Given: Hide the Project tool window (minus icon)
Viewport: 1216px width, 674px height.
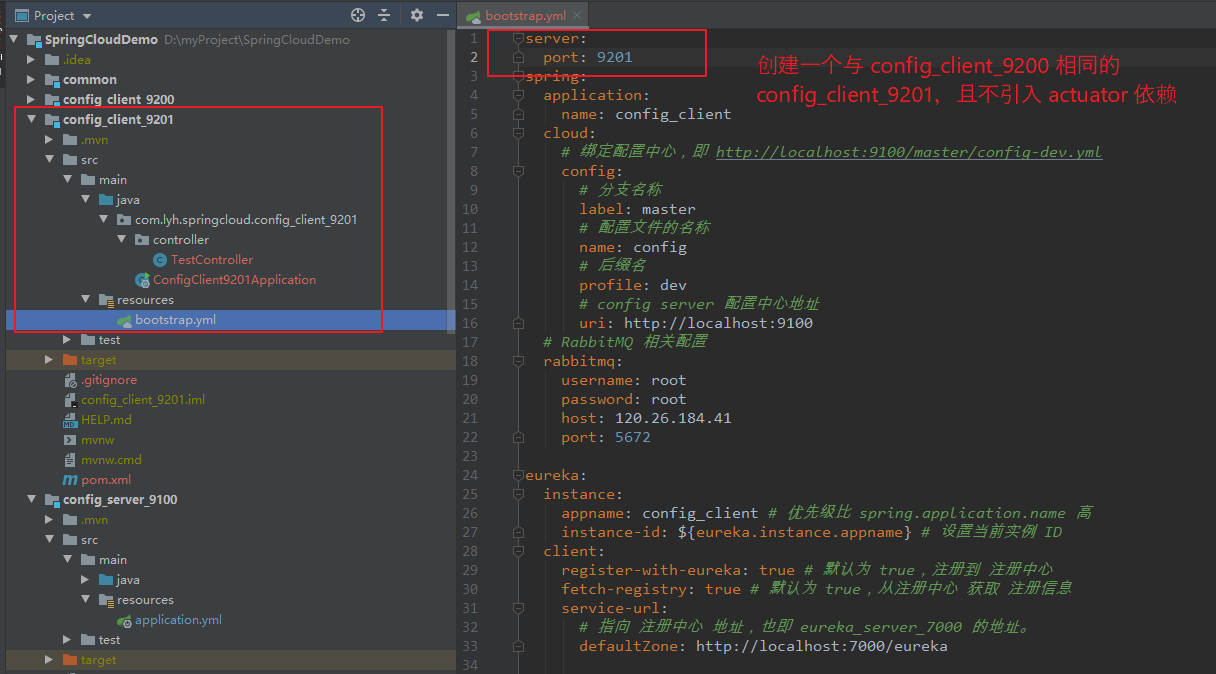Looking at the screenshot, I should tap(442, 15).
